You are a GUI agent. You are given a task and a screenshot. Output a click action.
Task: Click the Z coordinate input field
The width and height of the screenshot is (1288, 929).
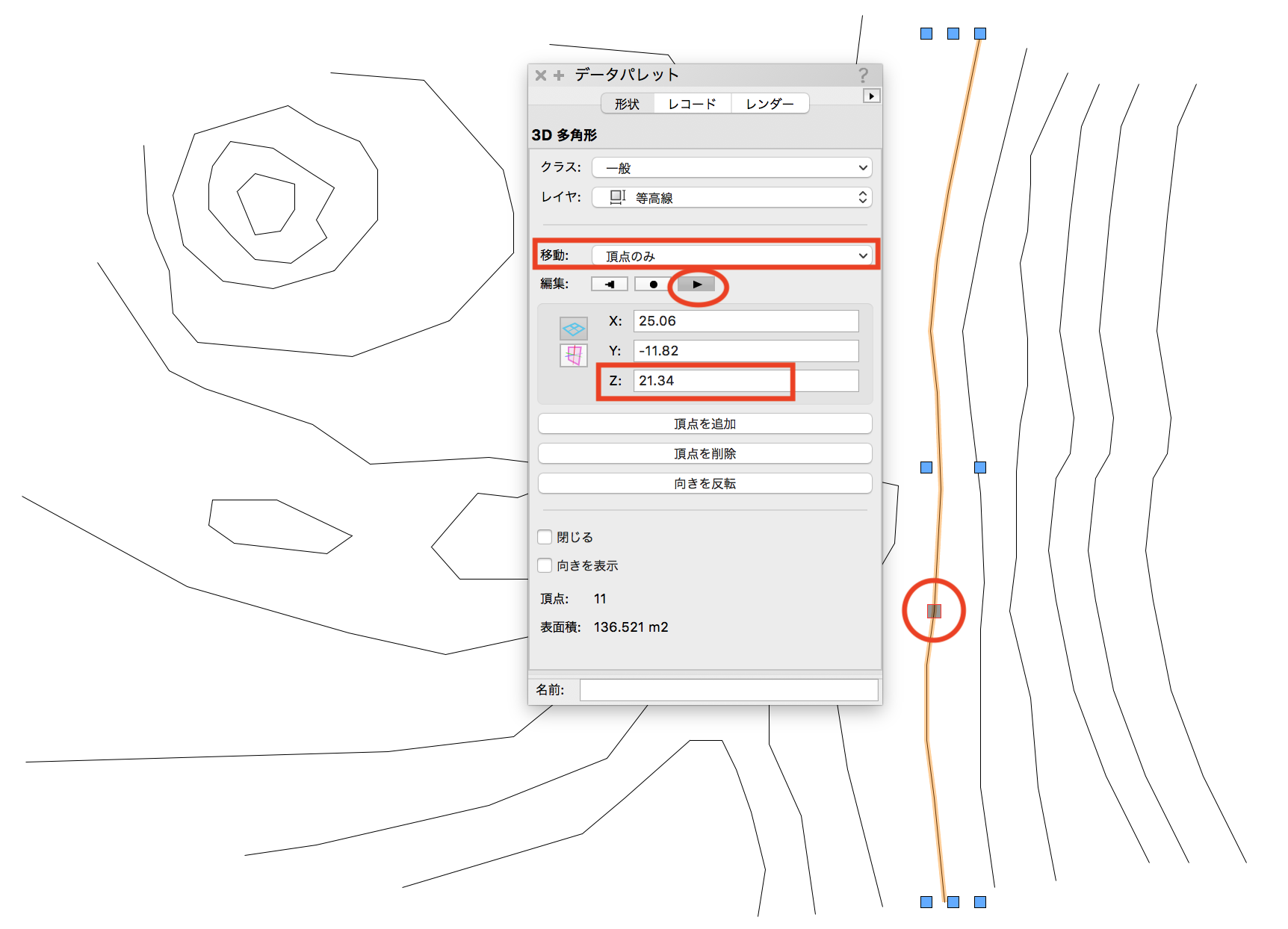tap(745, 381)
